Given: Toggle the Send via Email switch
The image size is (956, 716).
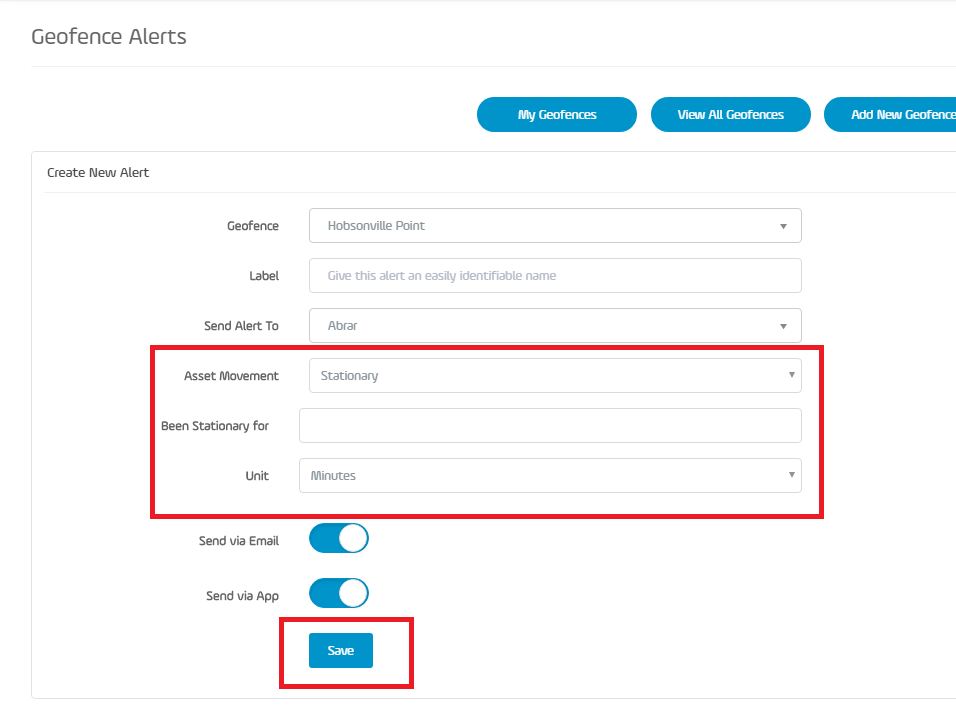Looking at the screenshot, I should (x=338, y=539).
